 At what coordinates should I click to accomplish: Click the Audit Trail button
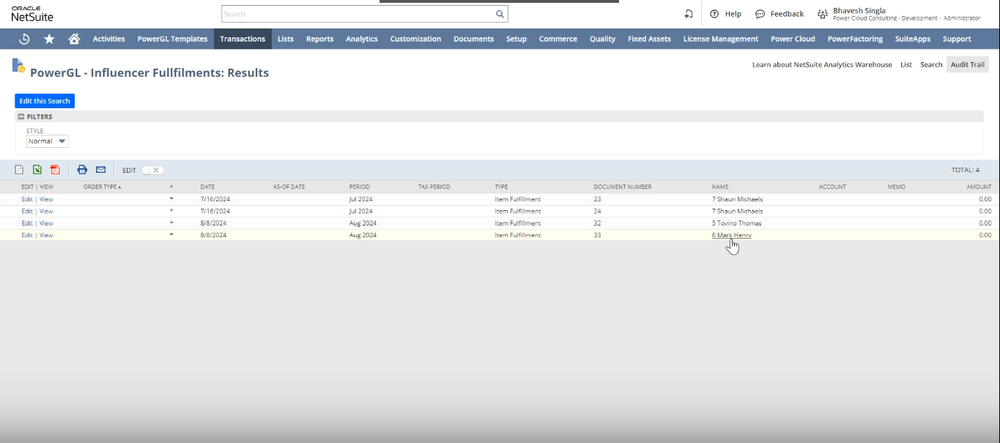pyautogui.click(x=967, y=64)
